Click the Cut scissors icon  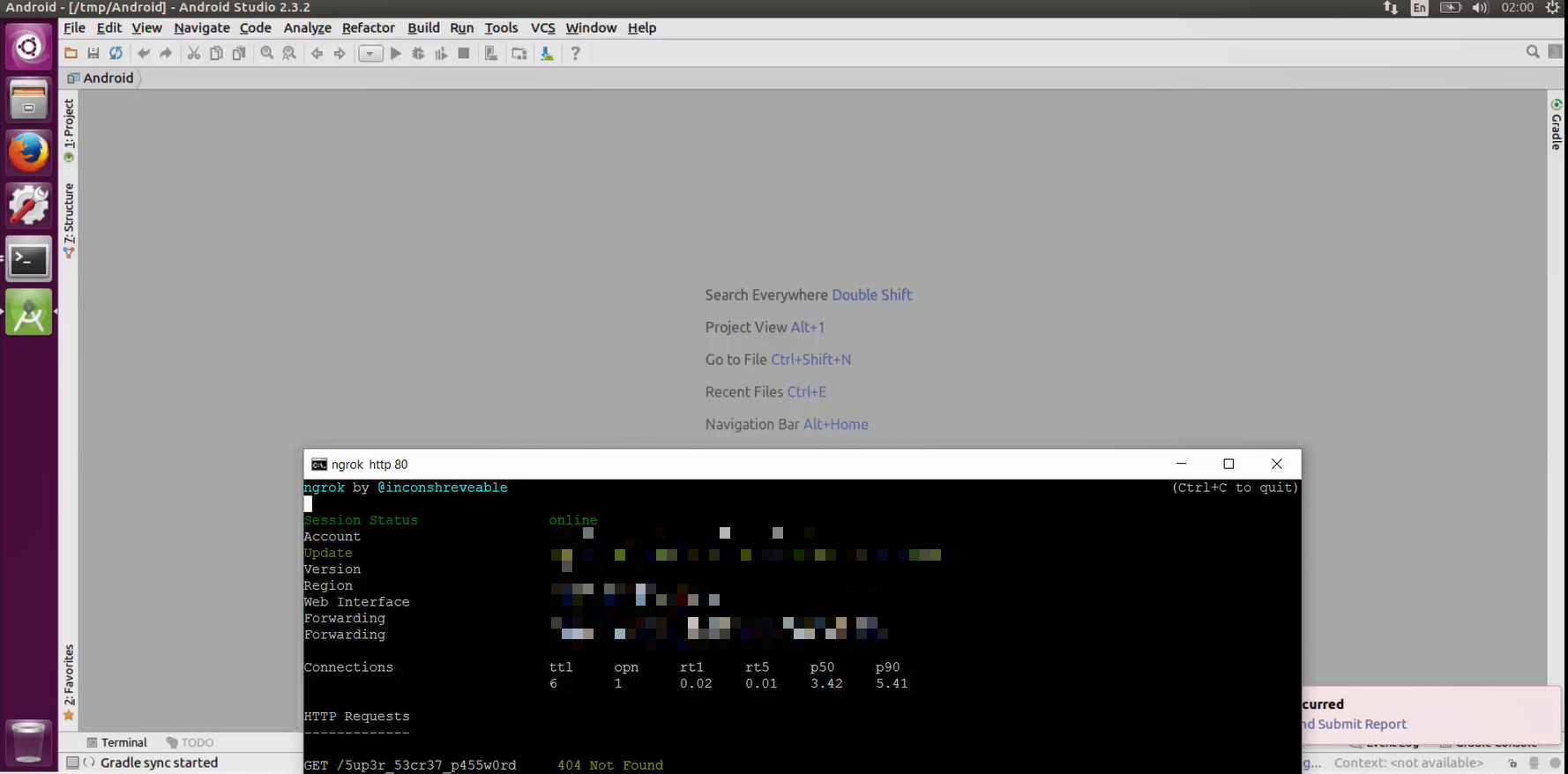click(x=193, y=54)
